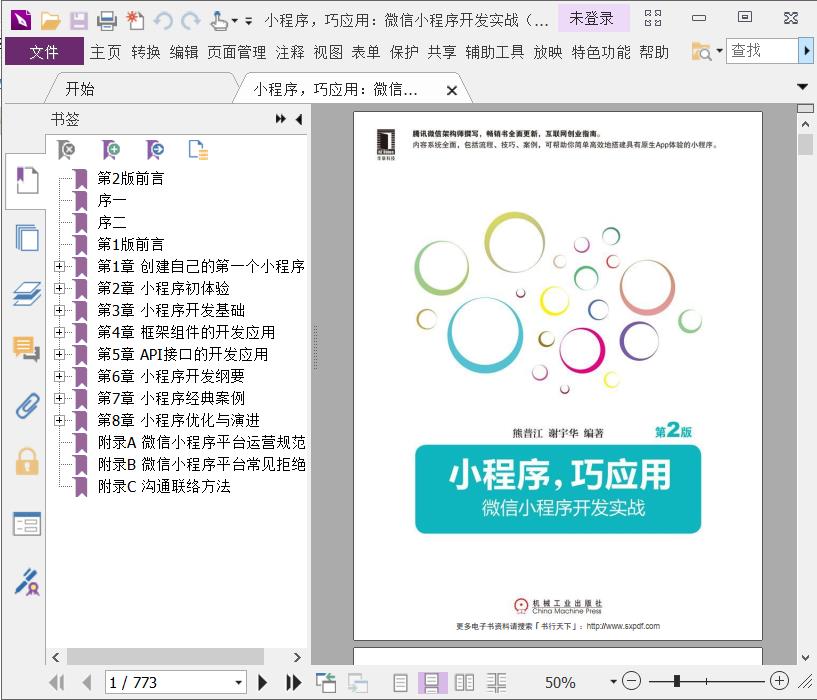Jump to the last page button

pos(293,682)
